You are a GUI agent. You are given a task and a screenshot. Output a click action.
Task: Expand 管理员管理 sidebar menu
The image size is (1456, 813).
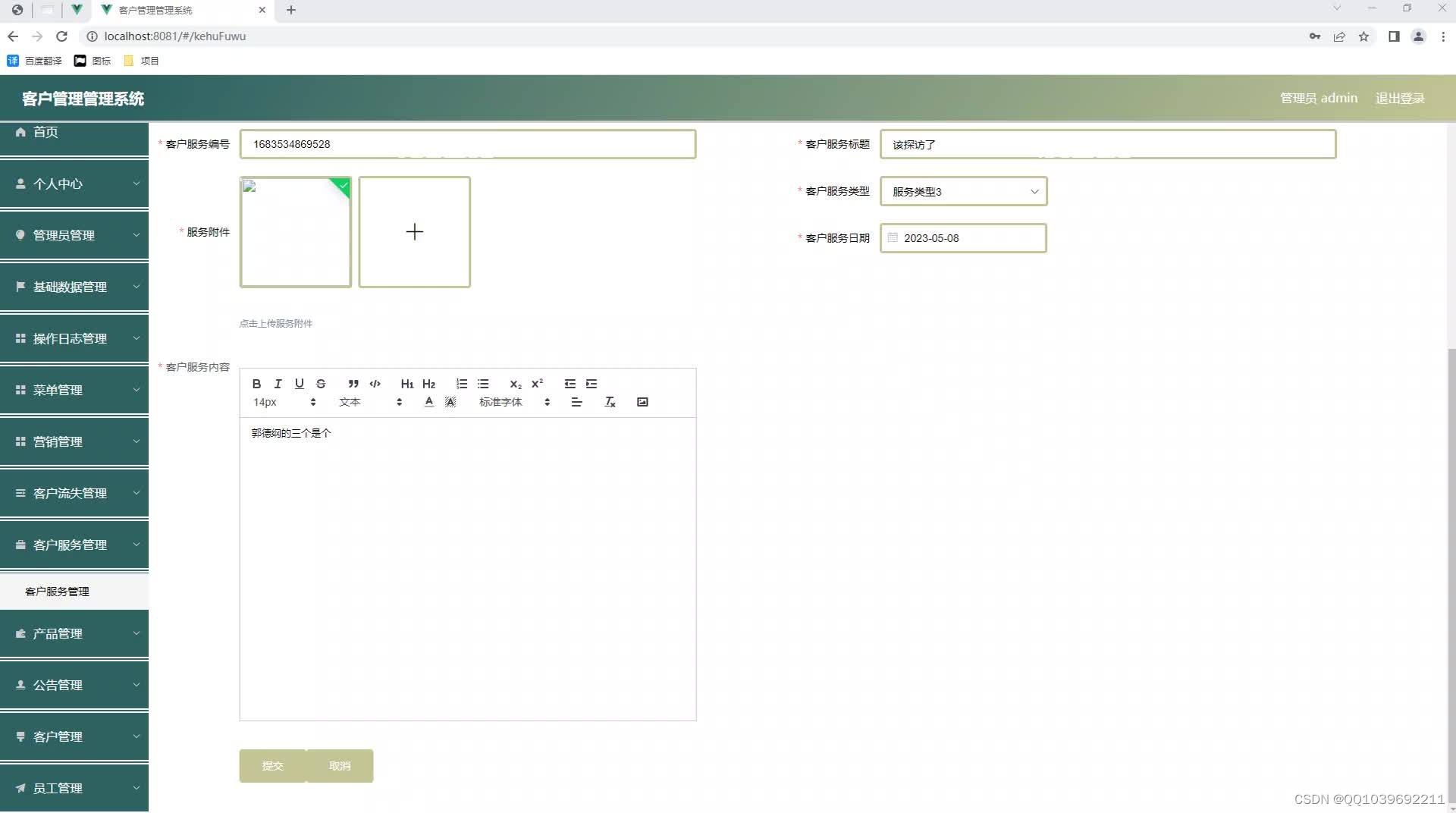pyautogui.click(x=74, y=235)
